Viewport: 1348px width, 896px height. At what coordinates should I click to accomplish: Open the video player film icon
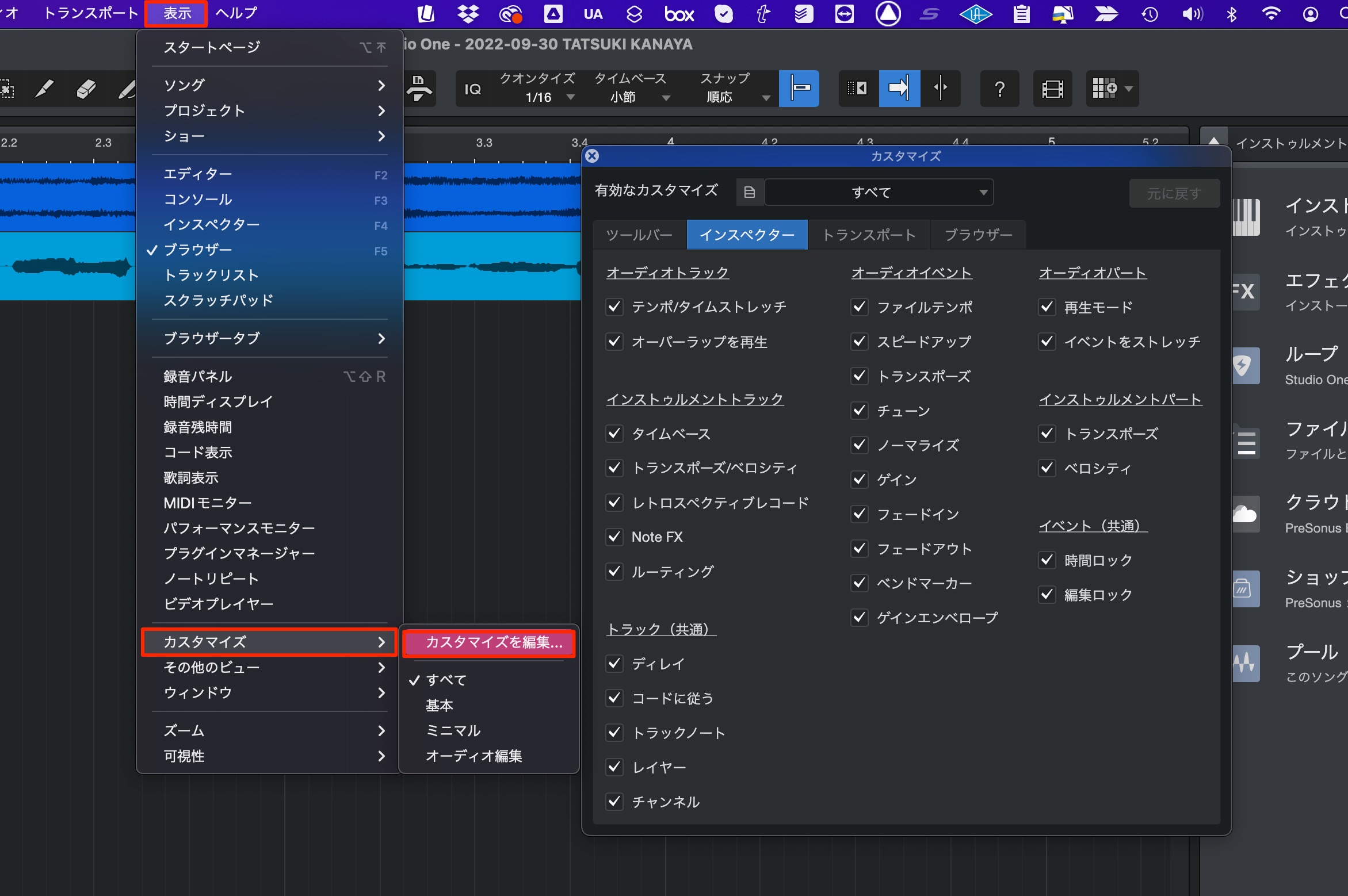1052,89
